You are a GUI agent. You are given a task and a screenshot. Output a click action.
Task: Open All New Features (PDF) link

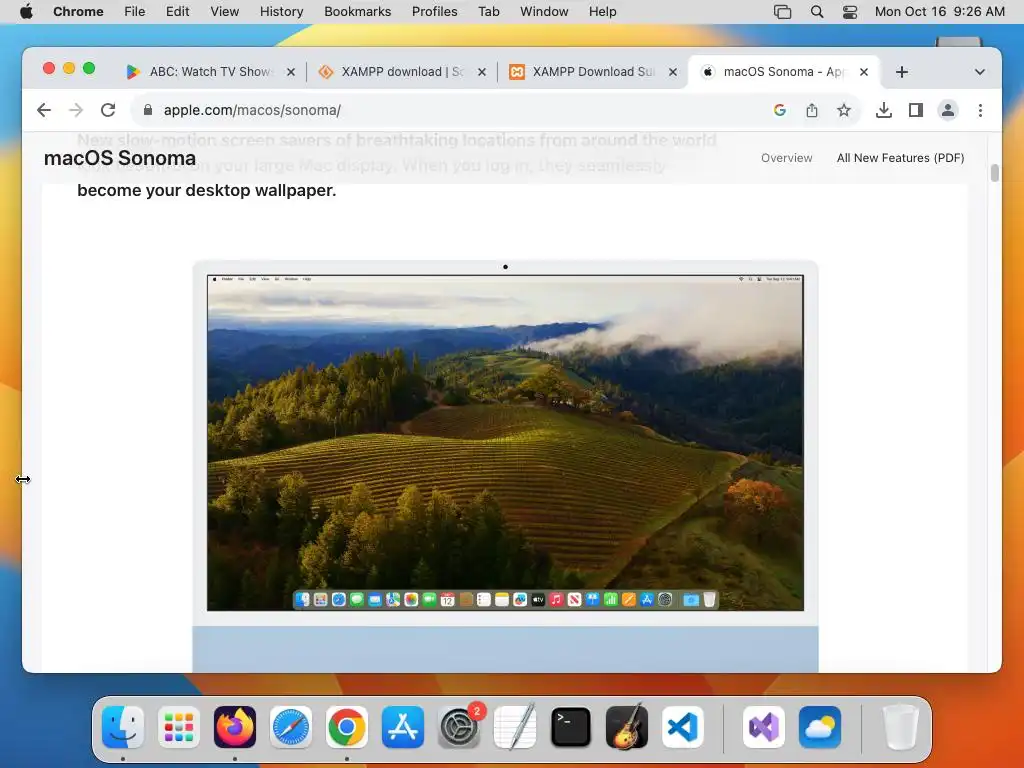901,158
